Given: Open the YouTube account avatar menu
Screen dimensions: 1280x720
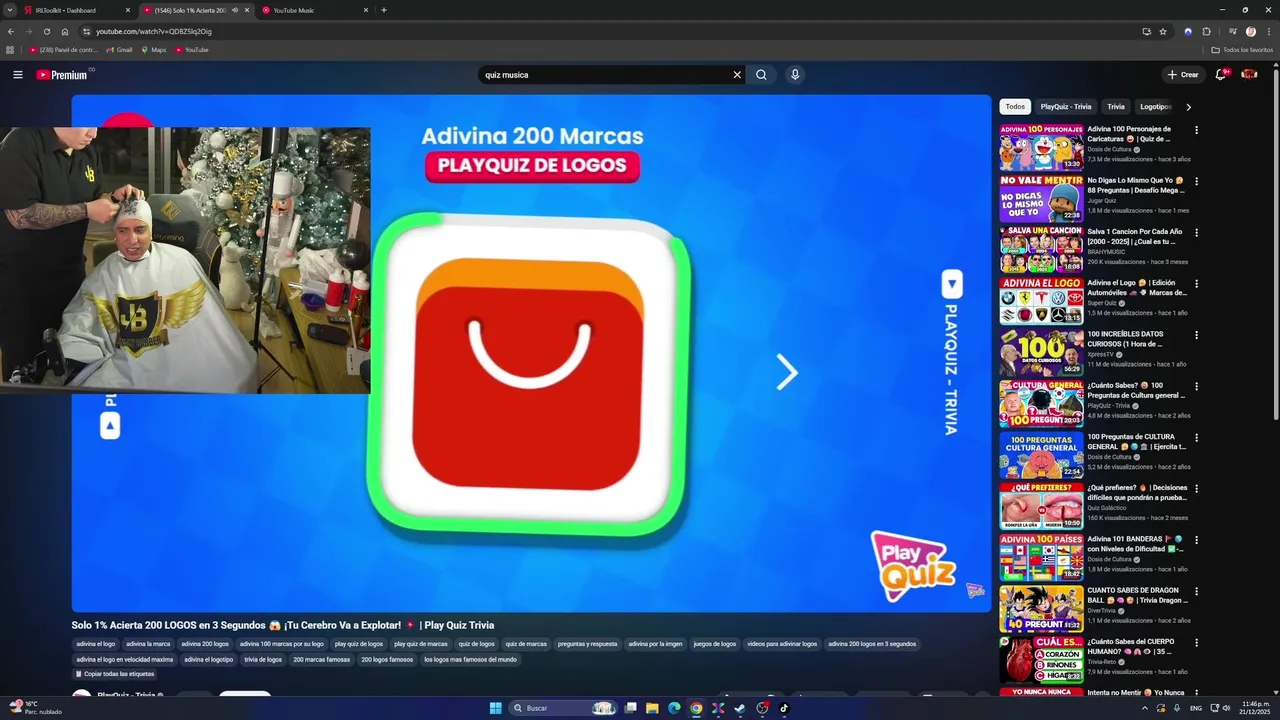Looking at the screenshot, I should [x=1250, y=75].
